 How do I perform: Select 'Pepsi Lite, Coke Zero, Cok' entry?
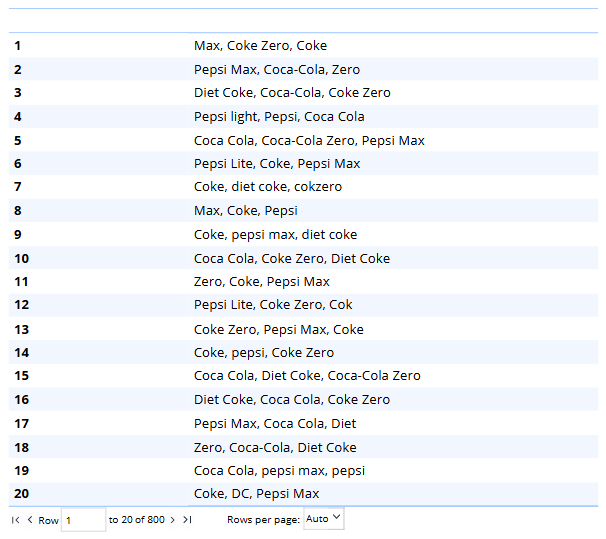273,305
